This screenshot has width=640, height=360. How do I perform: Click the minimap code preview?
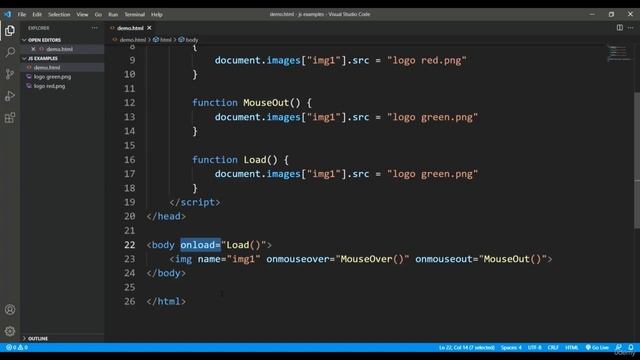(x=618, y=53)
